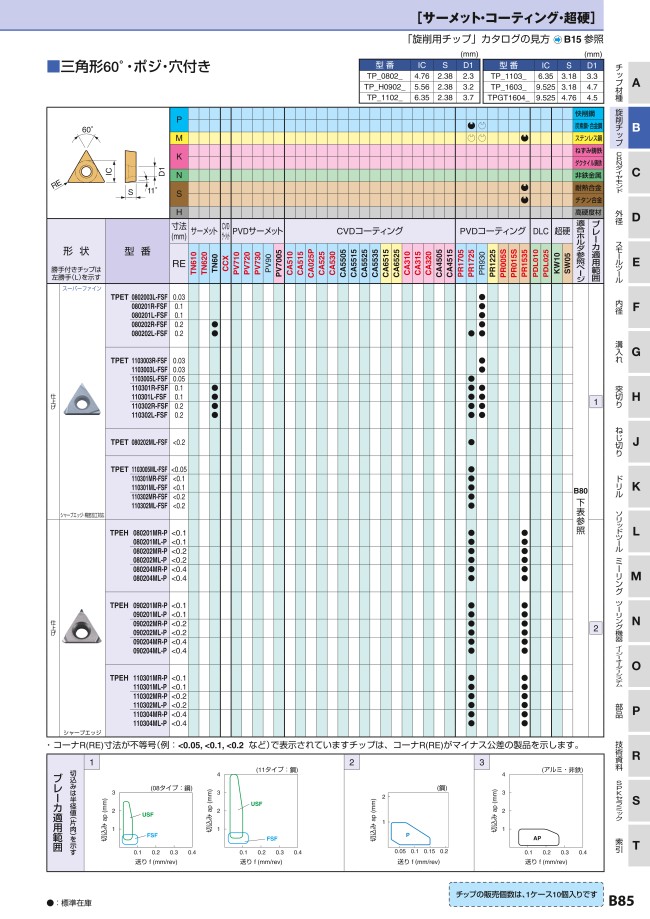Select the blue P material class cell
This screenshot has width=650, height=919.
point(179,120)
